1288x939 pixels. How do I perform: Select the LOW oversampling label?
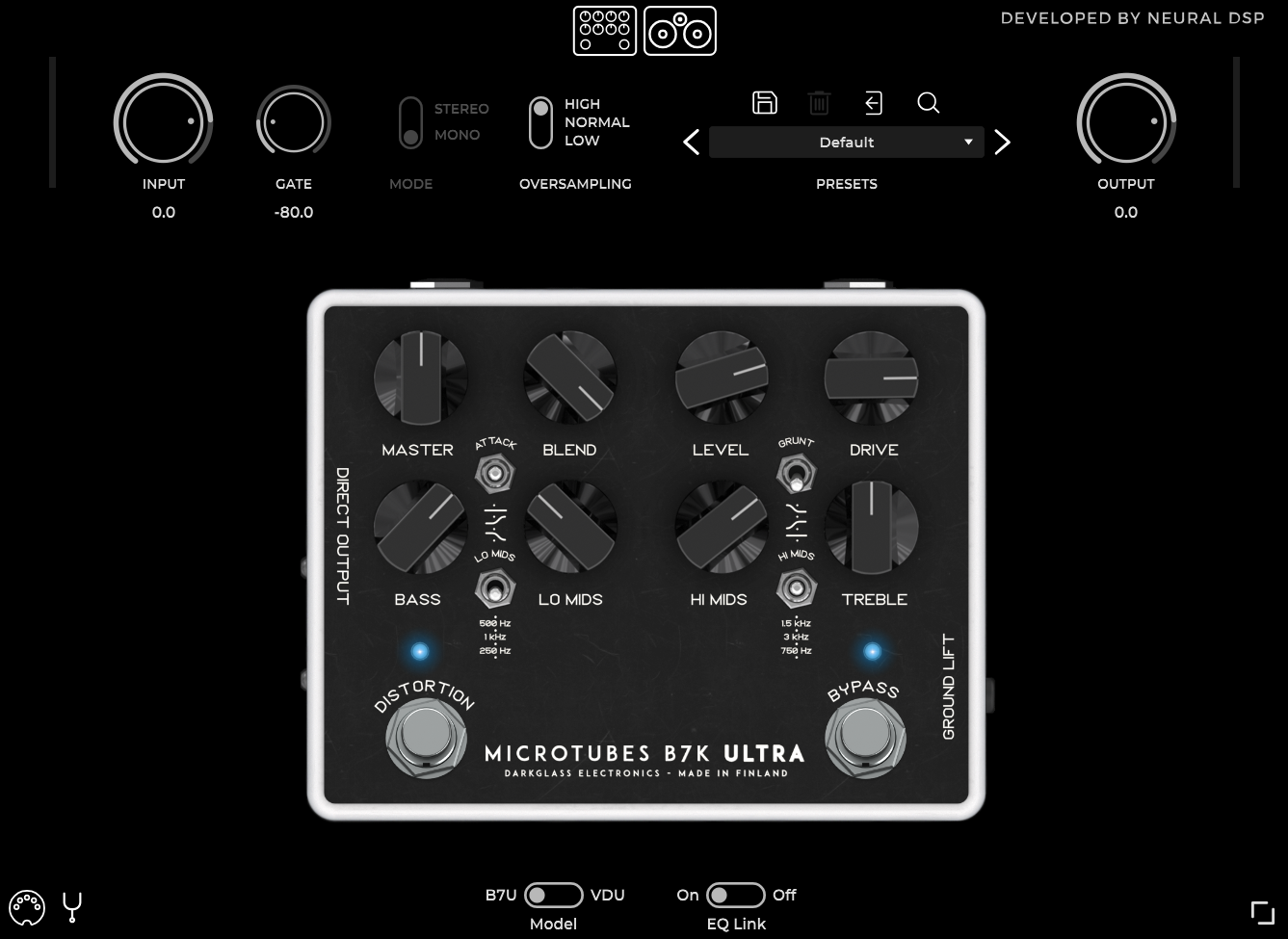(582, 141)
